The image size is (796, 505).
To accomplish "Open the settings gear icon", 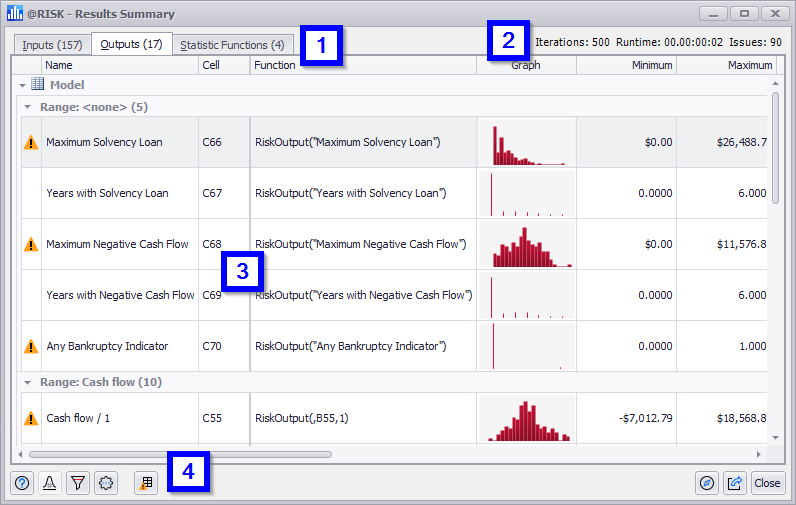I will coord(107,483).
